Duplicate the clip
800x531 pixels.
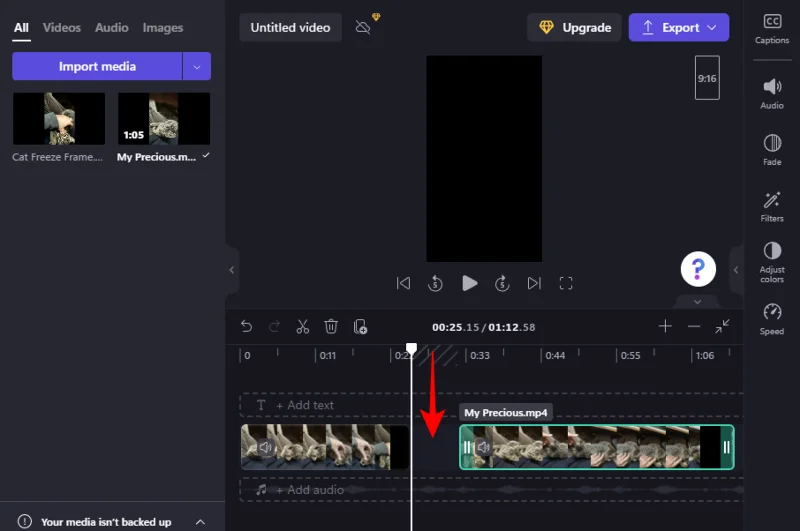(x=360, y=326)
